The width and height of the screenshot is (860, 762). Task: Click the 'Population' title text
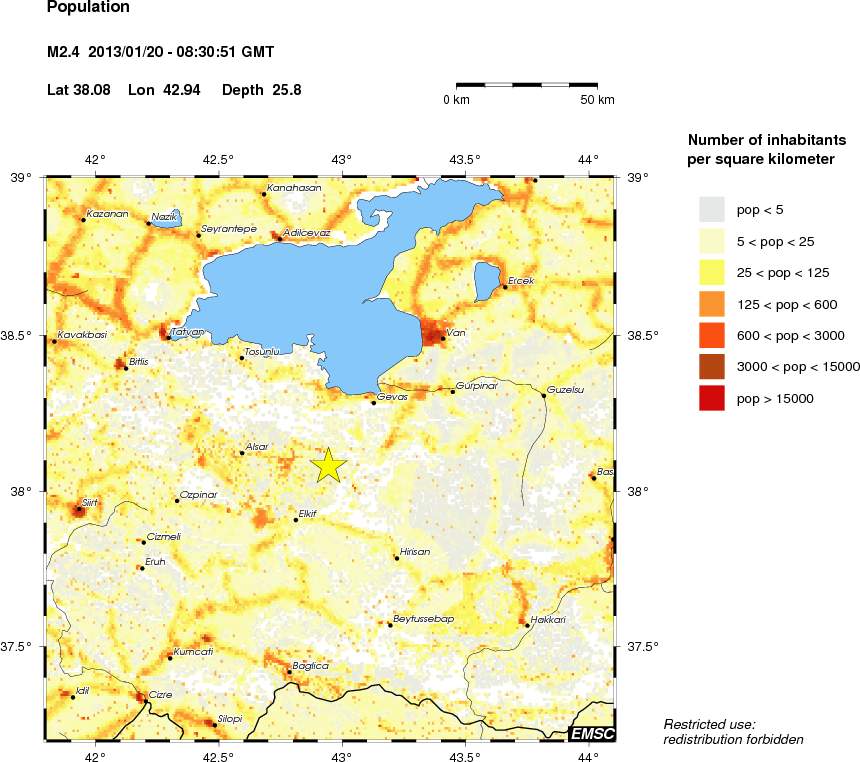(88, 8)
